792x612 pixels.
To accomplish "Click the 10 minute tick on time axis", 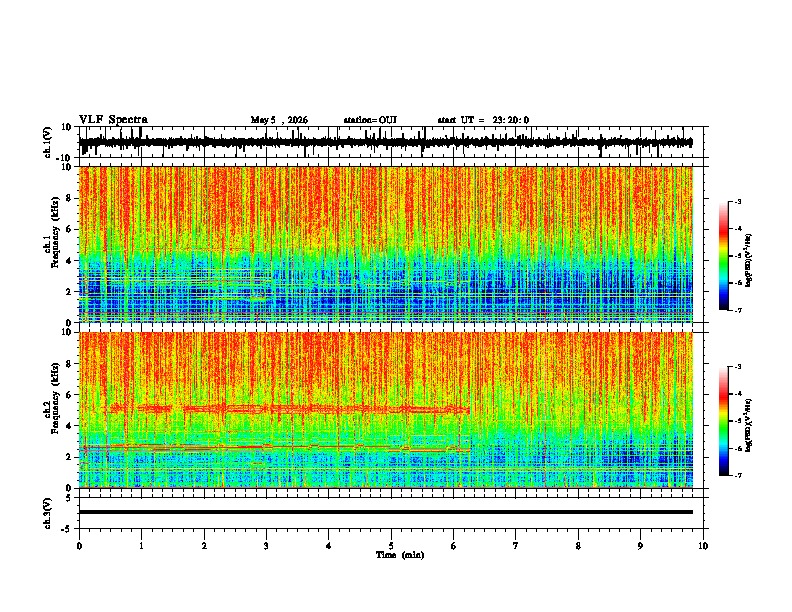I will [703, 546].
